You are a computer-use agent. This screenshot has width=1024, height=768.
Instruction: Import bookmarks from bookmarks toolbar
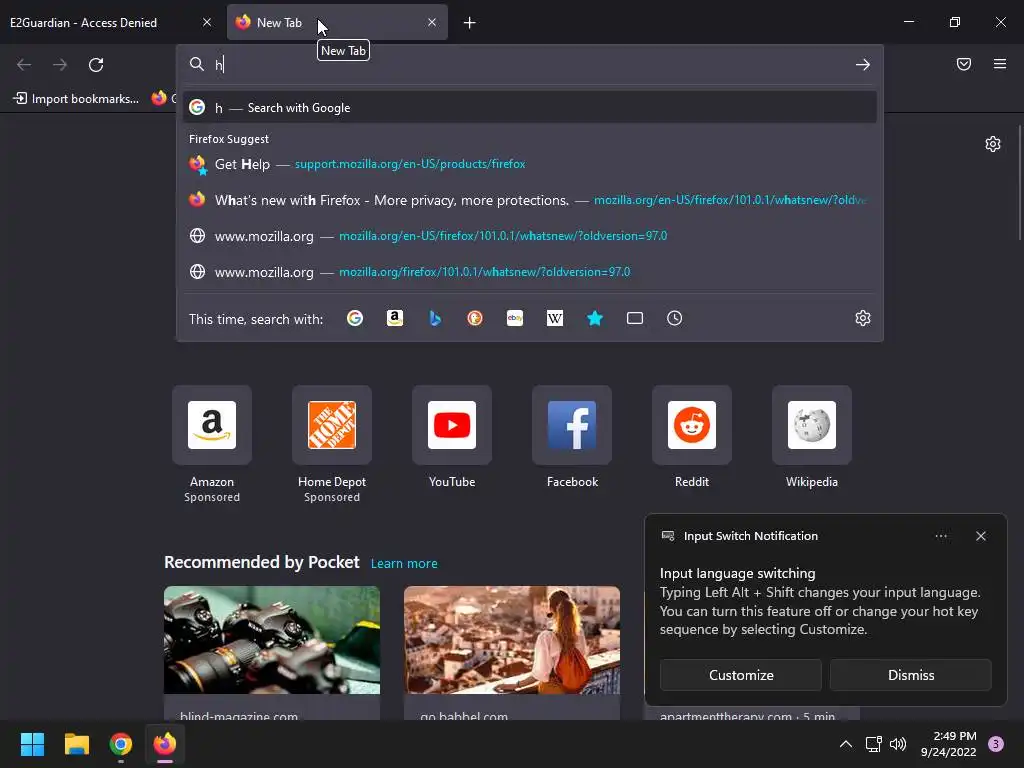[x=76, y=99]
